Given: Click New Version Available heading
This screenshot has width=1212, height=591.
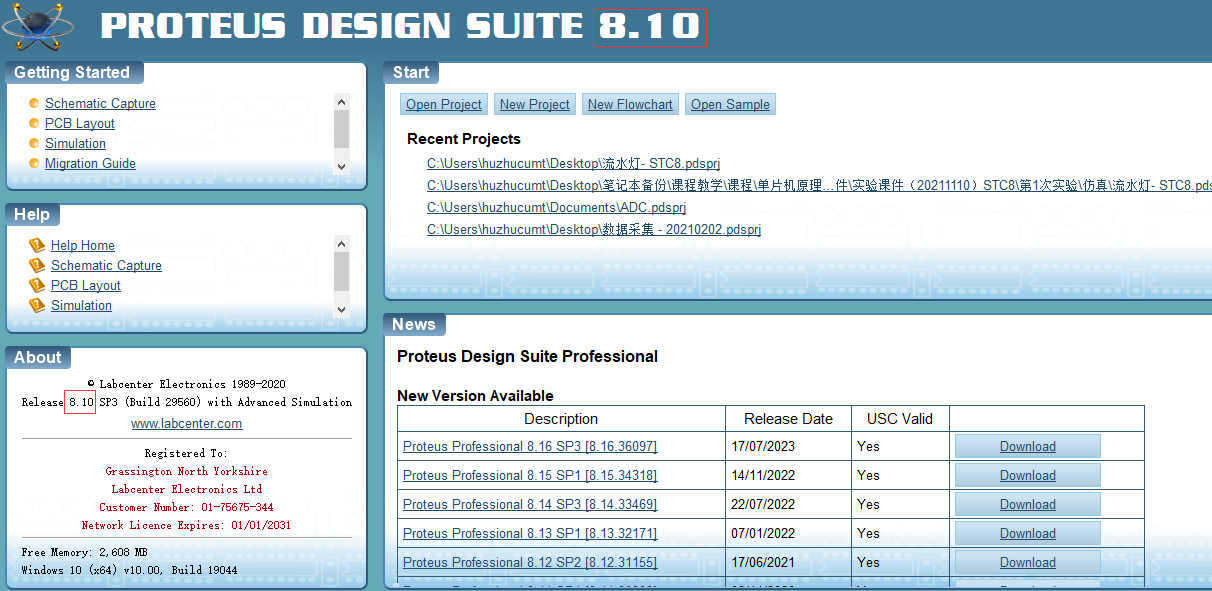Looking at the screenshot, I should coord(475,396).
